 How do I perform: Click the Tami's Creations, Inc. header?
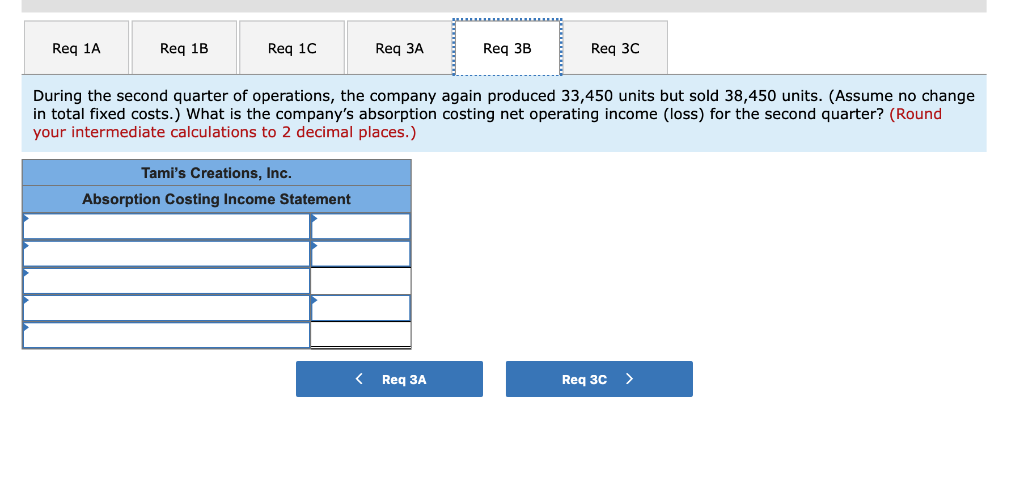click(x=217, y=173)
